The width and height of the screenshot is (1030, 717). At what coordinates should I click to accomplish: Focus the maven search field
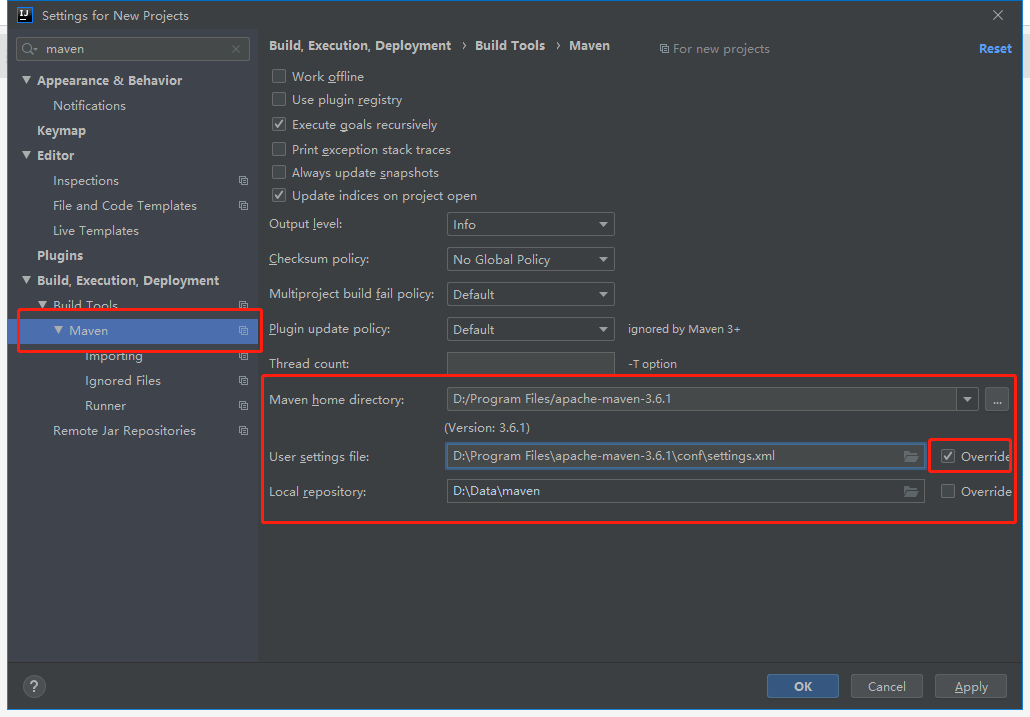click(133, 49)
